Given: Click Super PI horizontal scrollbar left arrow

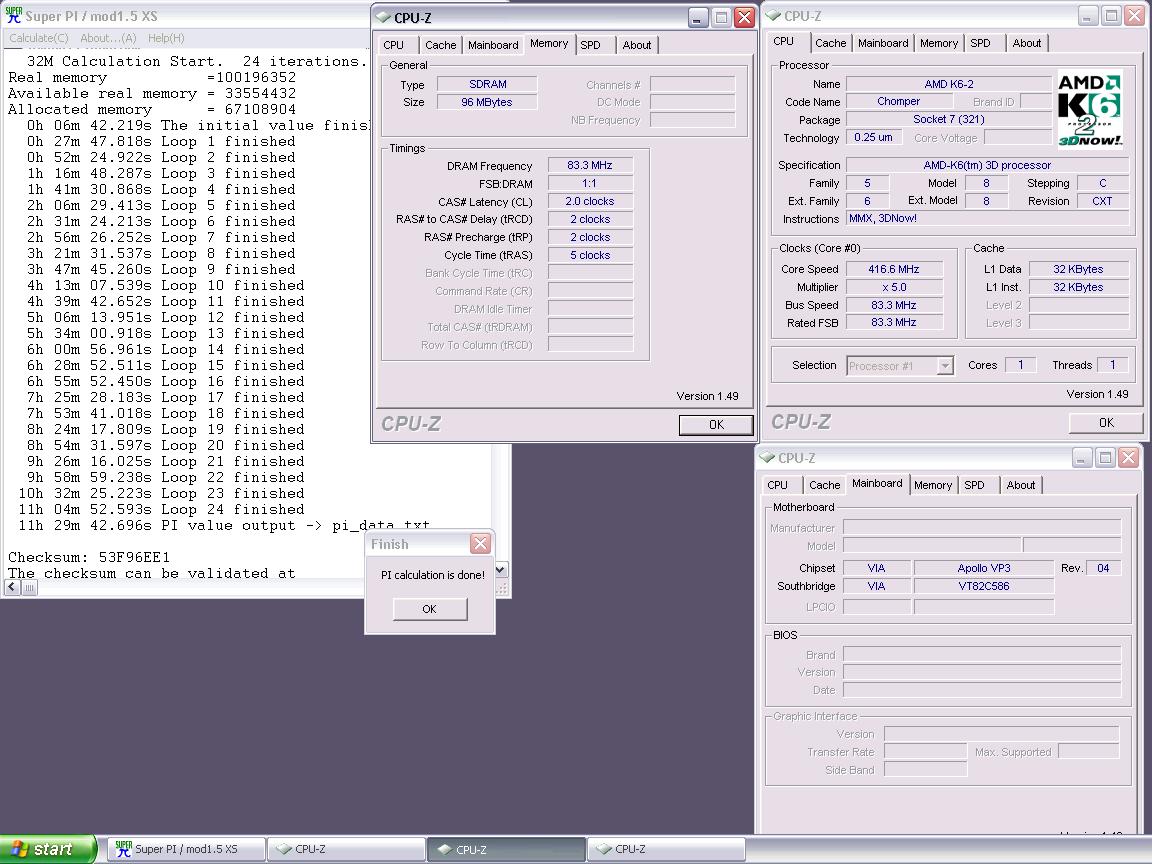Looking at the screenshot, I should 12,588.
